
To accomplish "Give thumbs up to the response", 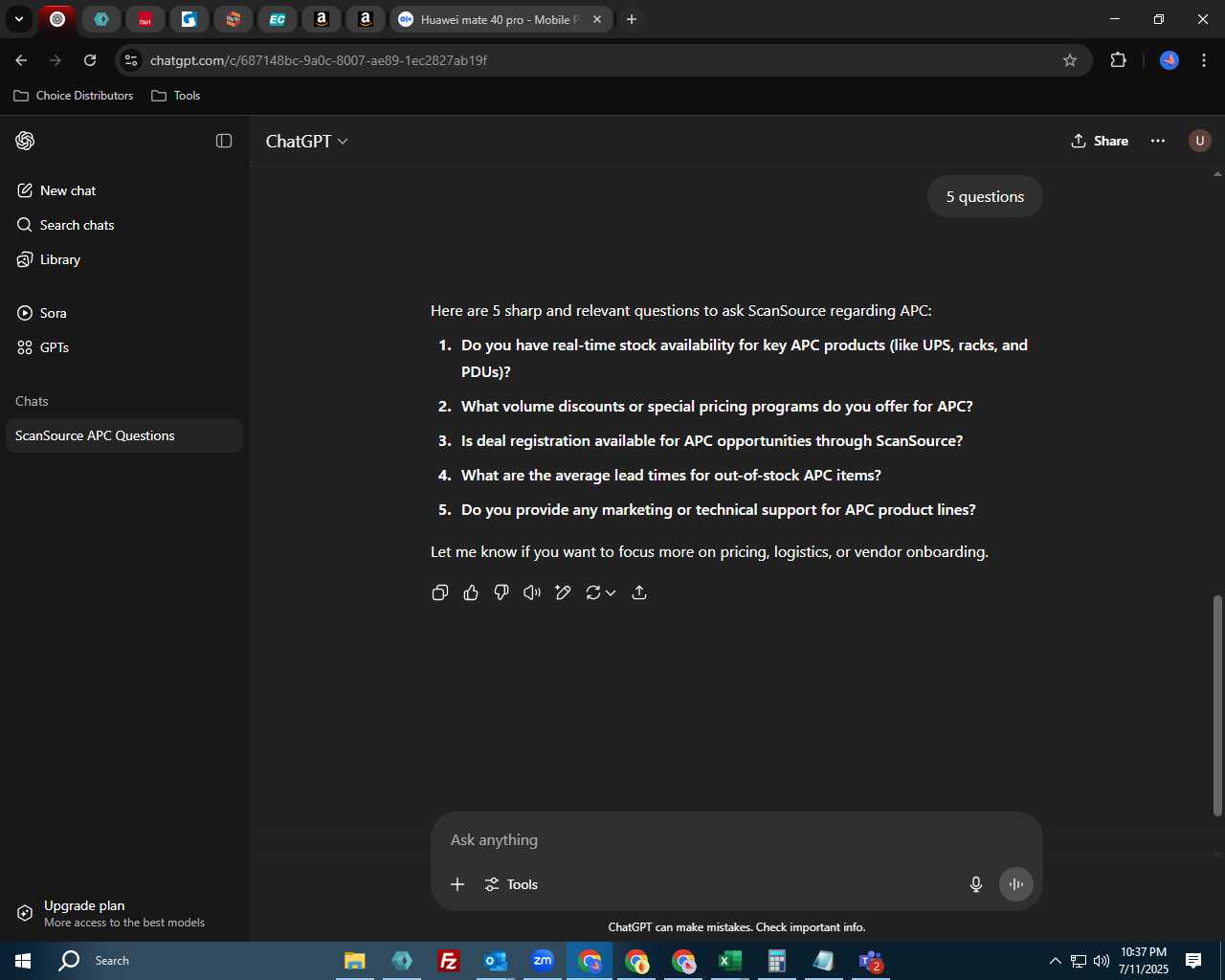I will (x=471, y=592).
